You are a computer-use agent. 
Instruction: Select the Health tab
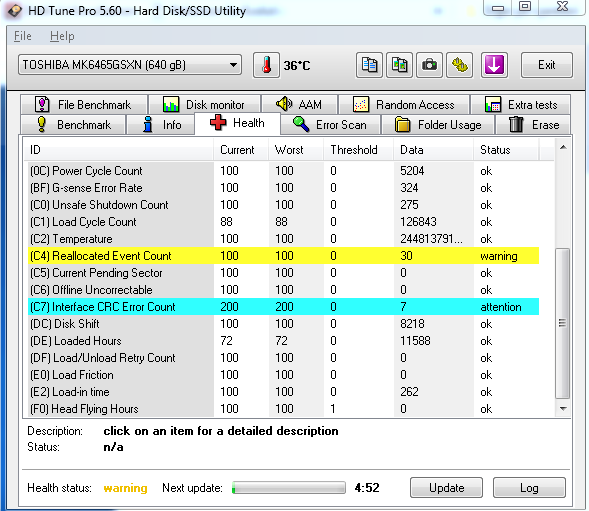click(237, 123)
